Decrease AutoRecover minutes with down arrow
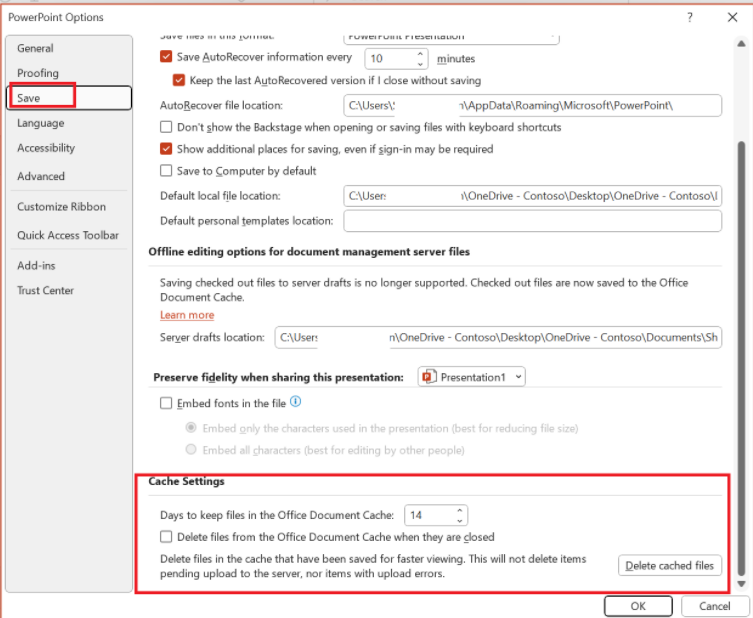This screenshot has height=618, width=753. [x=420, y=64]
